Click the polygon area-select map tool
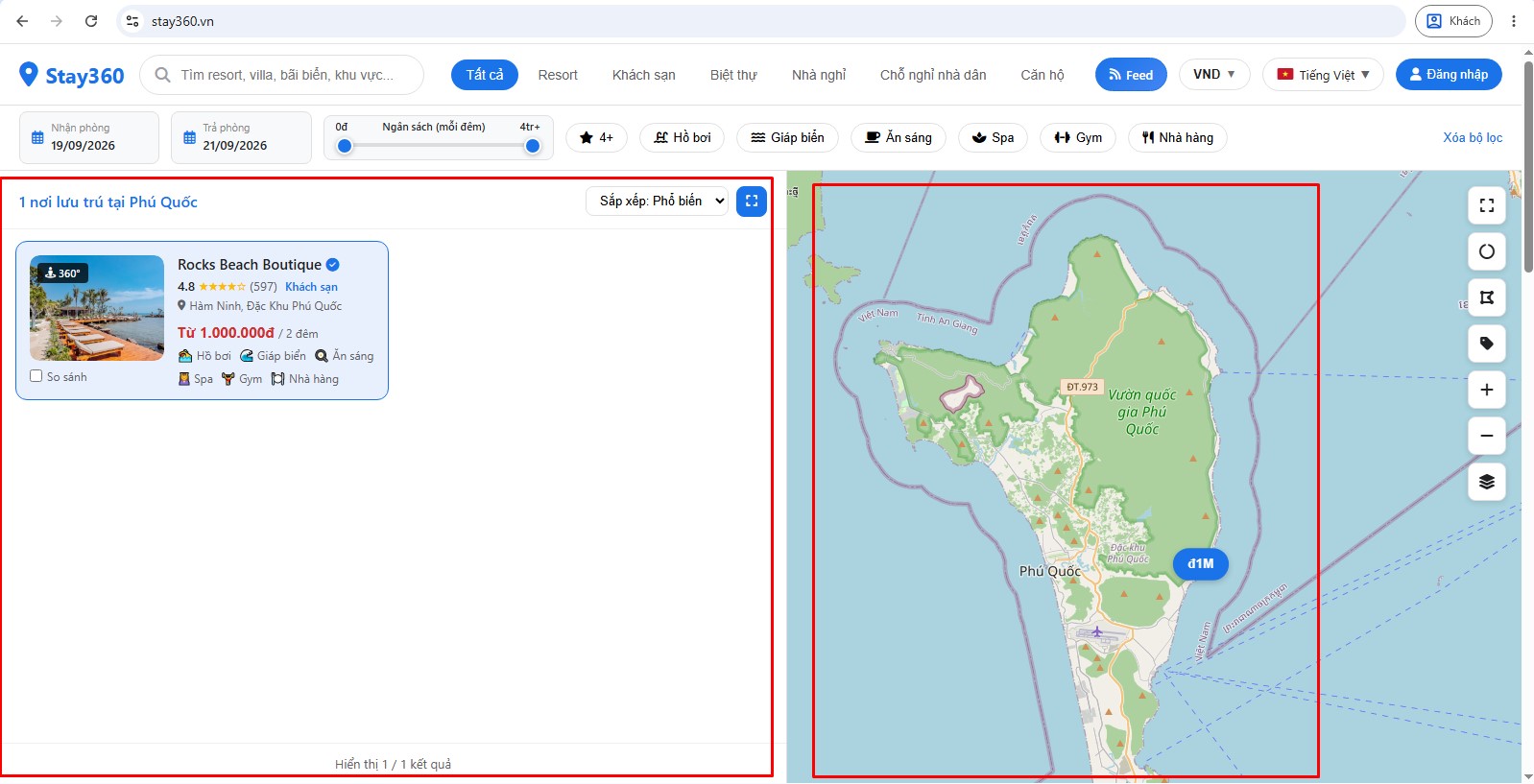The image size is (1534, 784). (1487, 297)
